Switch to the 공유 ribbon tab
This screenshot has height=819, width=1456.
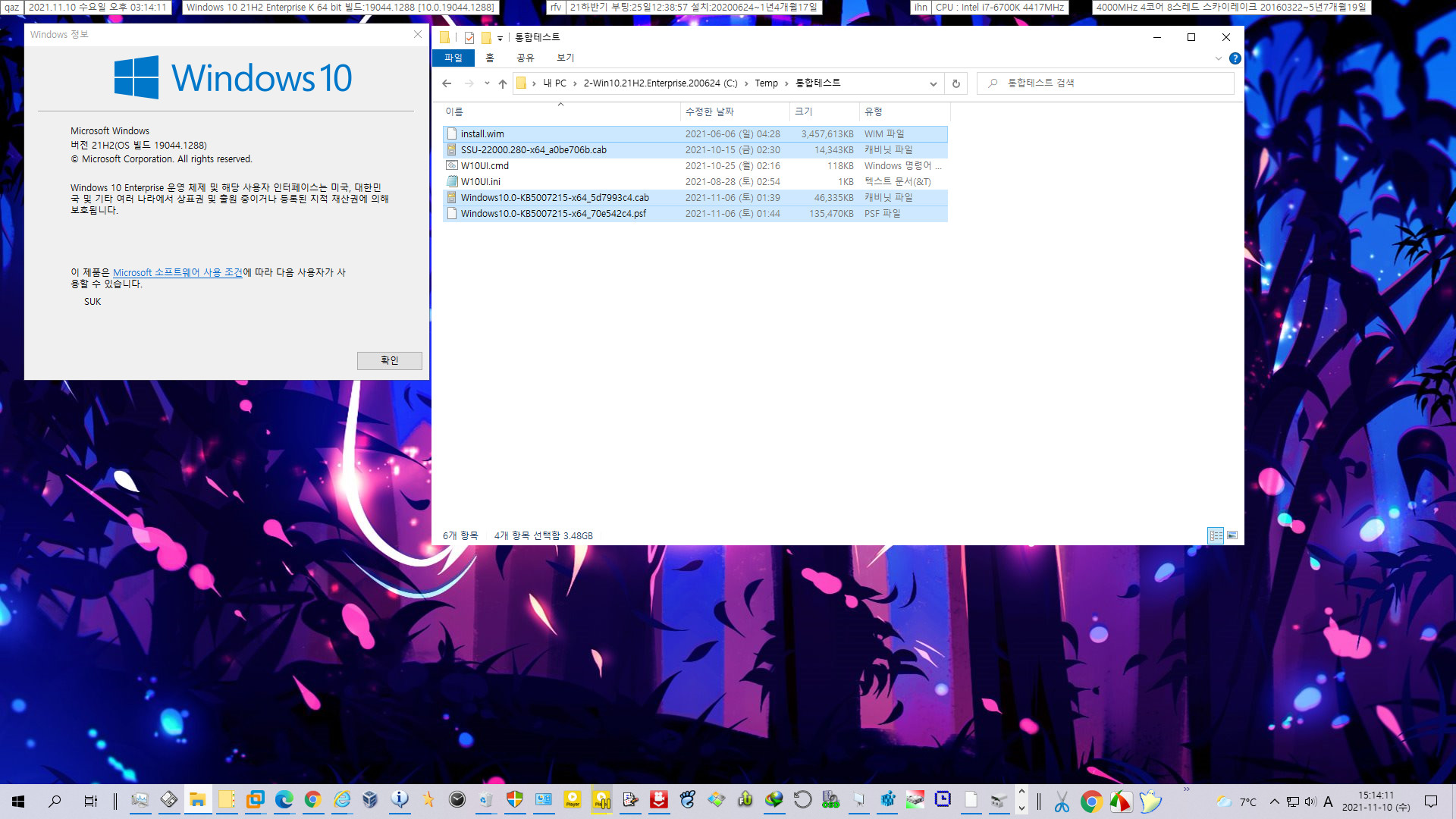click(x=525, y=58)
